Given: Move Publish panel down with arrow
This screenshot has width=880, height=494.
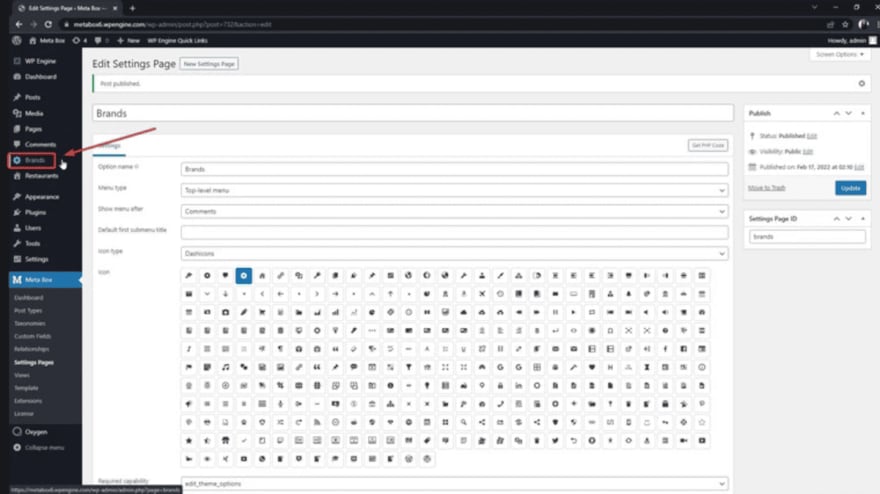Looking at the screenshot, I should (x=849, y=113).
